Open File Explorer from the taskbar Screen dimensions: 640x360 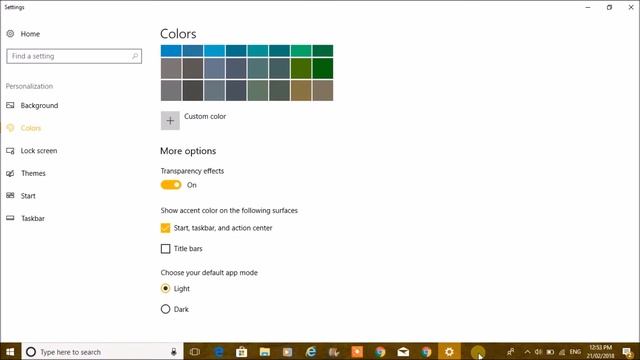264,352
